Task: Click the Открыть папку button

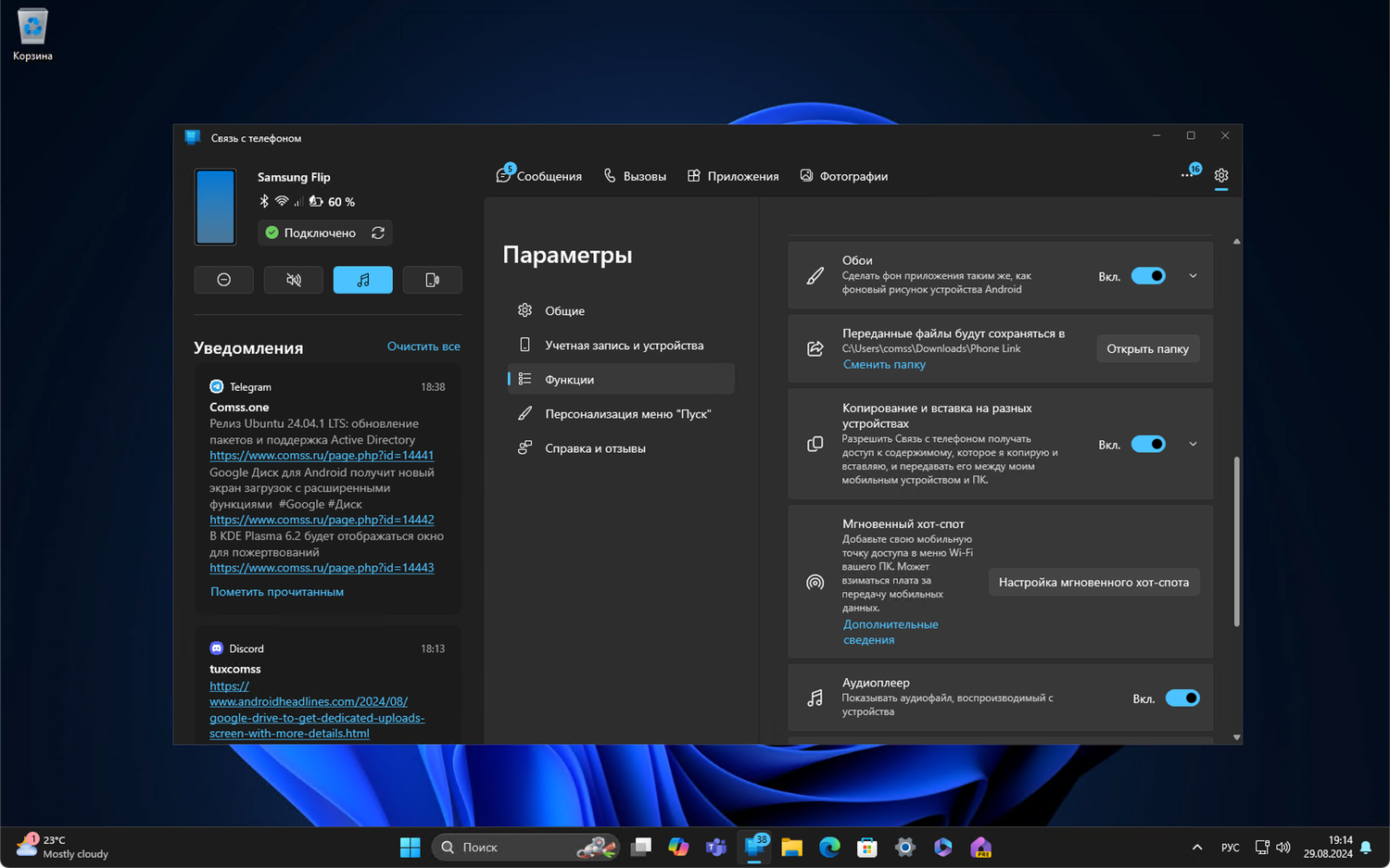Action: tap(1147, 348)
